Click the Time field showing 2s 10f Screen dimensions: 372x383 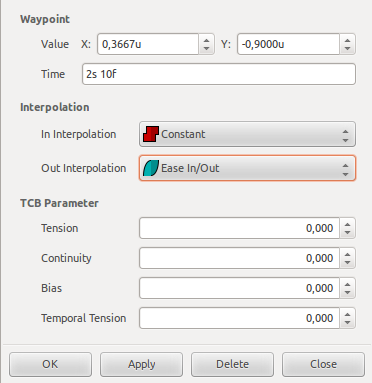coord(219,74)
